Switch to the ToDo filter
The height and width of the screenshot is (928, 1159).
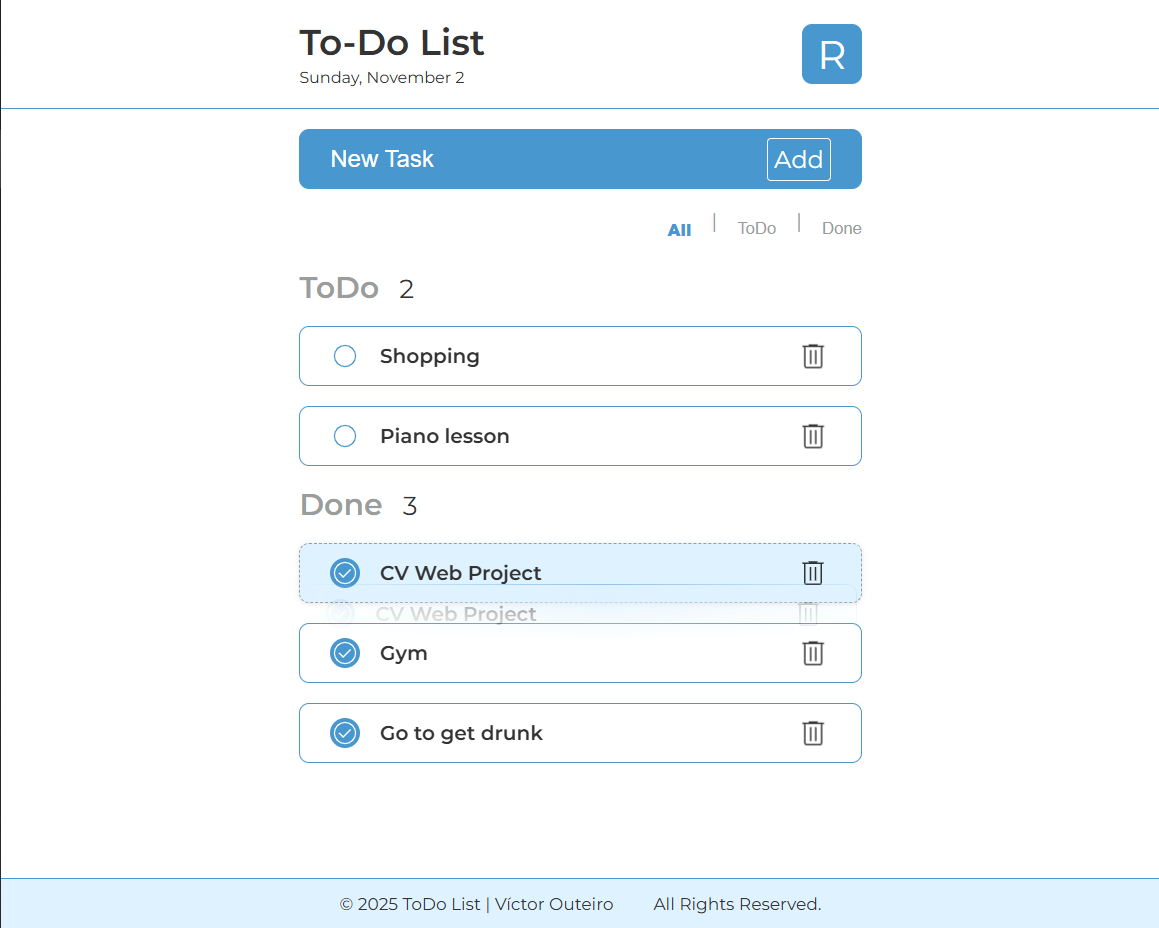coord(757,229)
